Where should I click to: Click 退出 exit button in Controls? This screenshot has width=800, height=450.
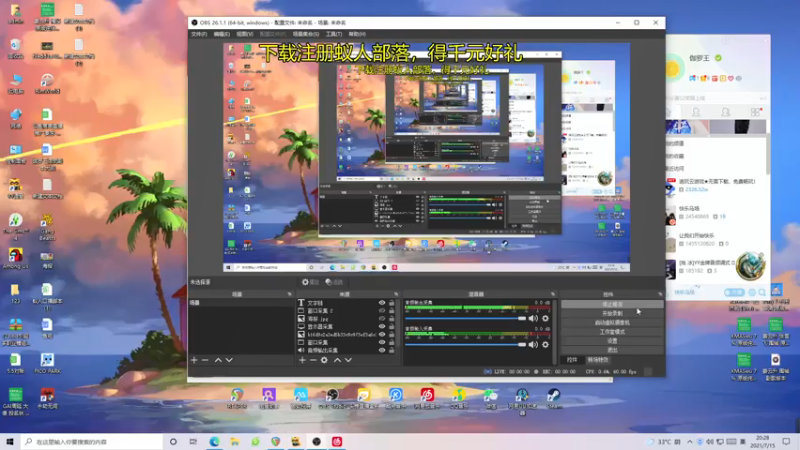click(x=612, y=350)
